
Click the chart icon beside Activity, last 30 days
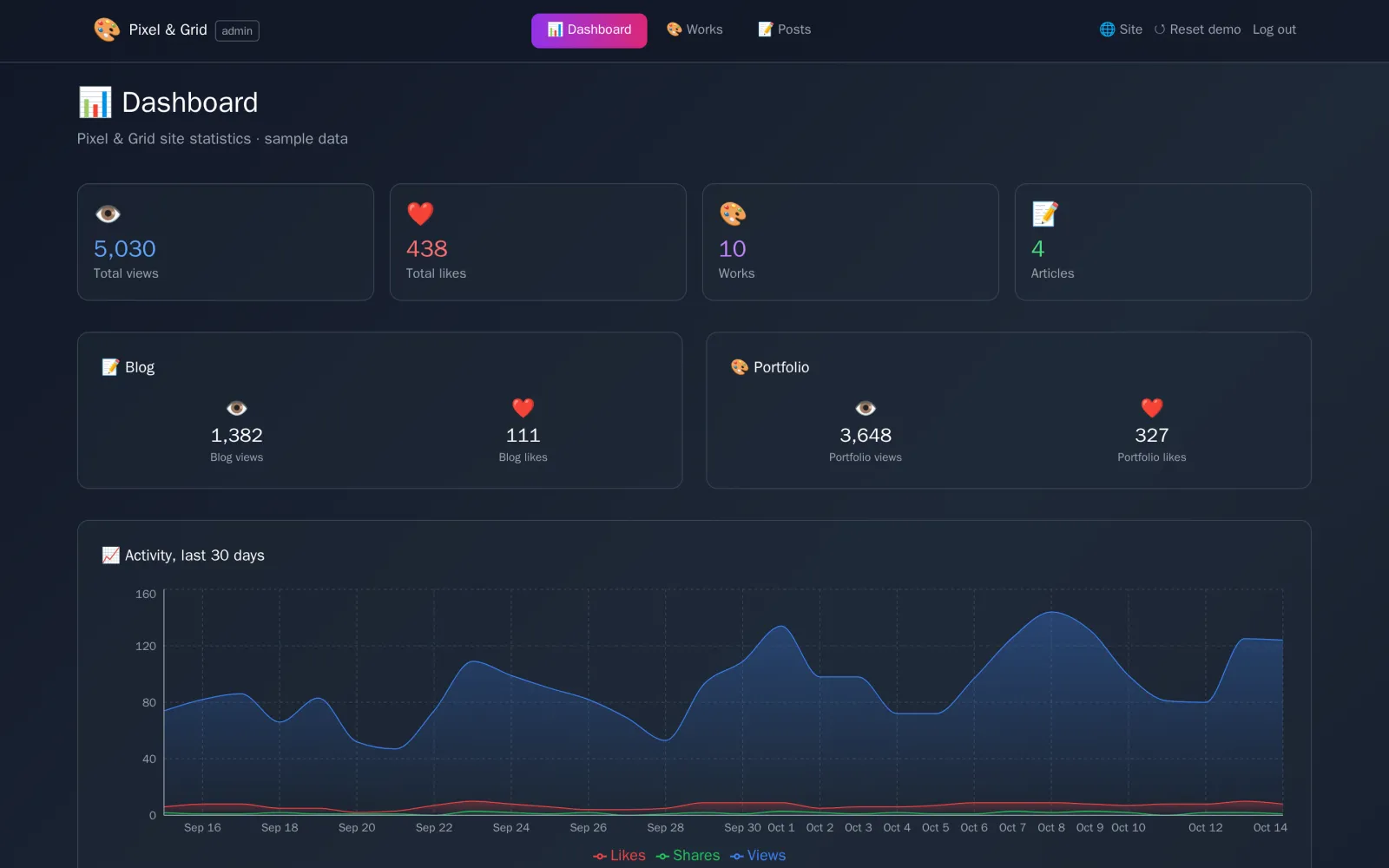pos(110,556)
